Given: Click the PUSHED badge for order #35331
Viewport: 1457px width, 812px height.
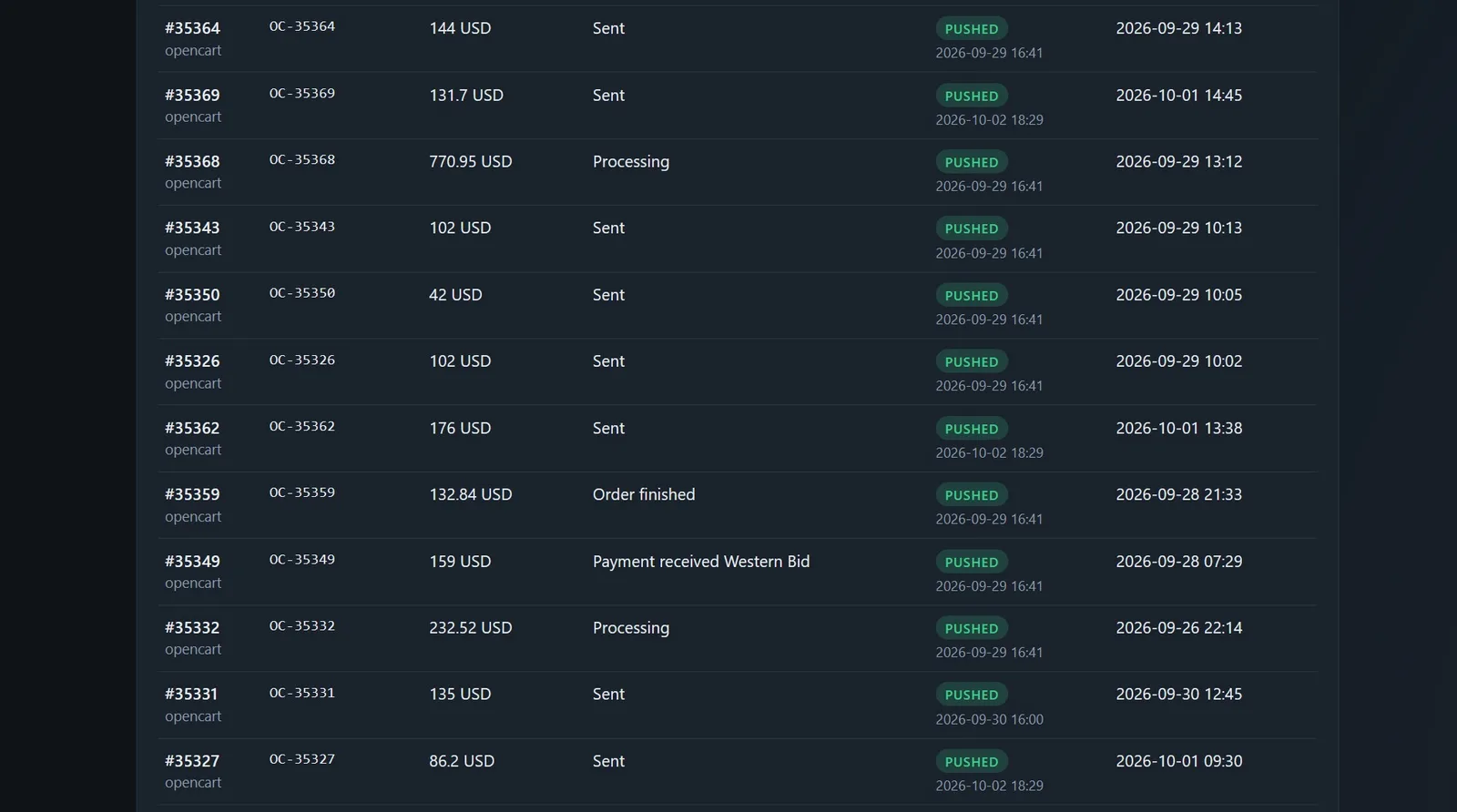Looking at the screenshot, I should [x=971, y=695].
